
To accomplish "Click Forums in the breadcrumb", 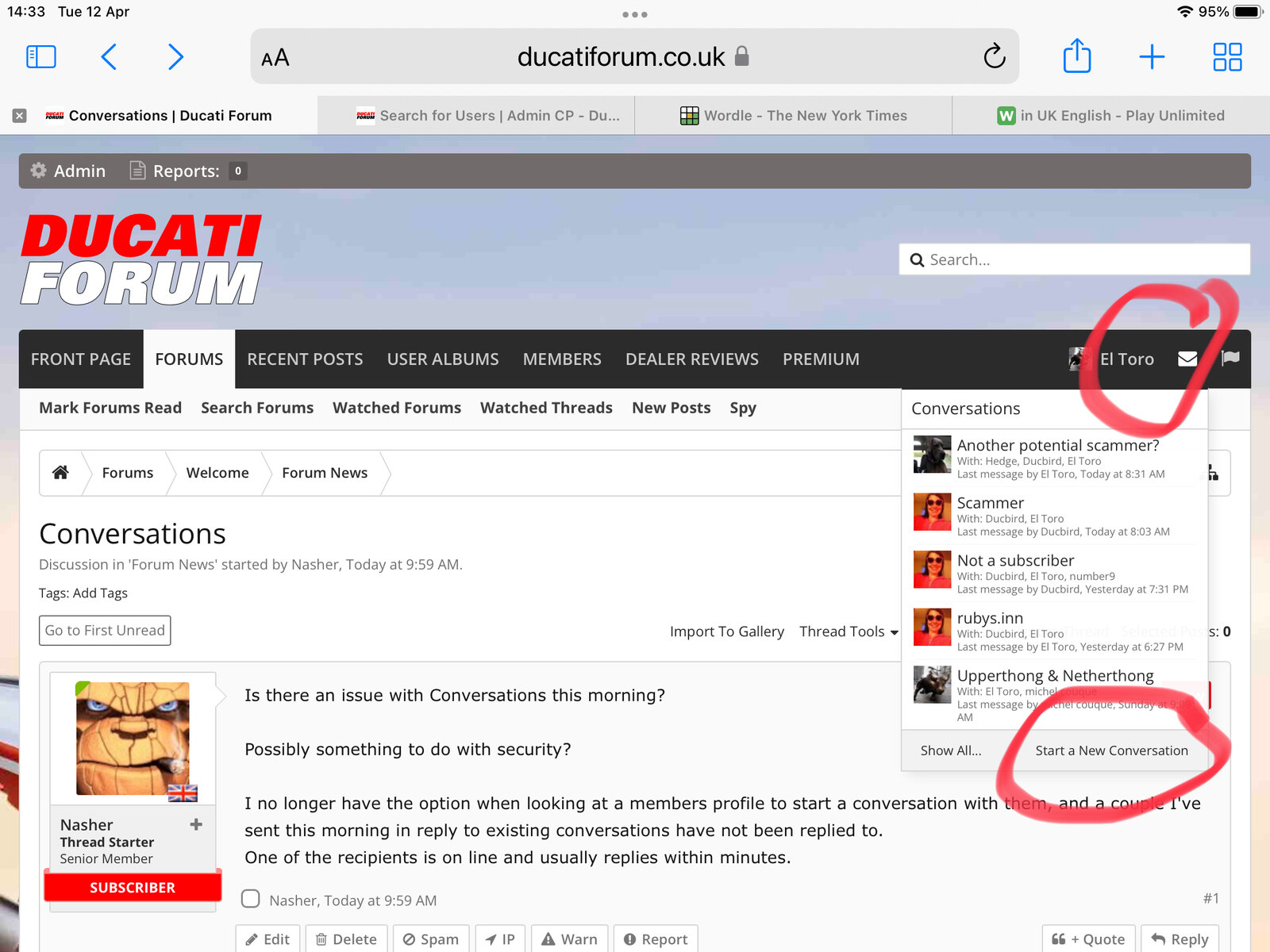I will click(x=128, y=473).
